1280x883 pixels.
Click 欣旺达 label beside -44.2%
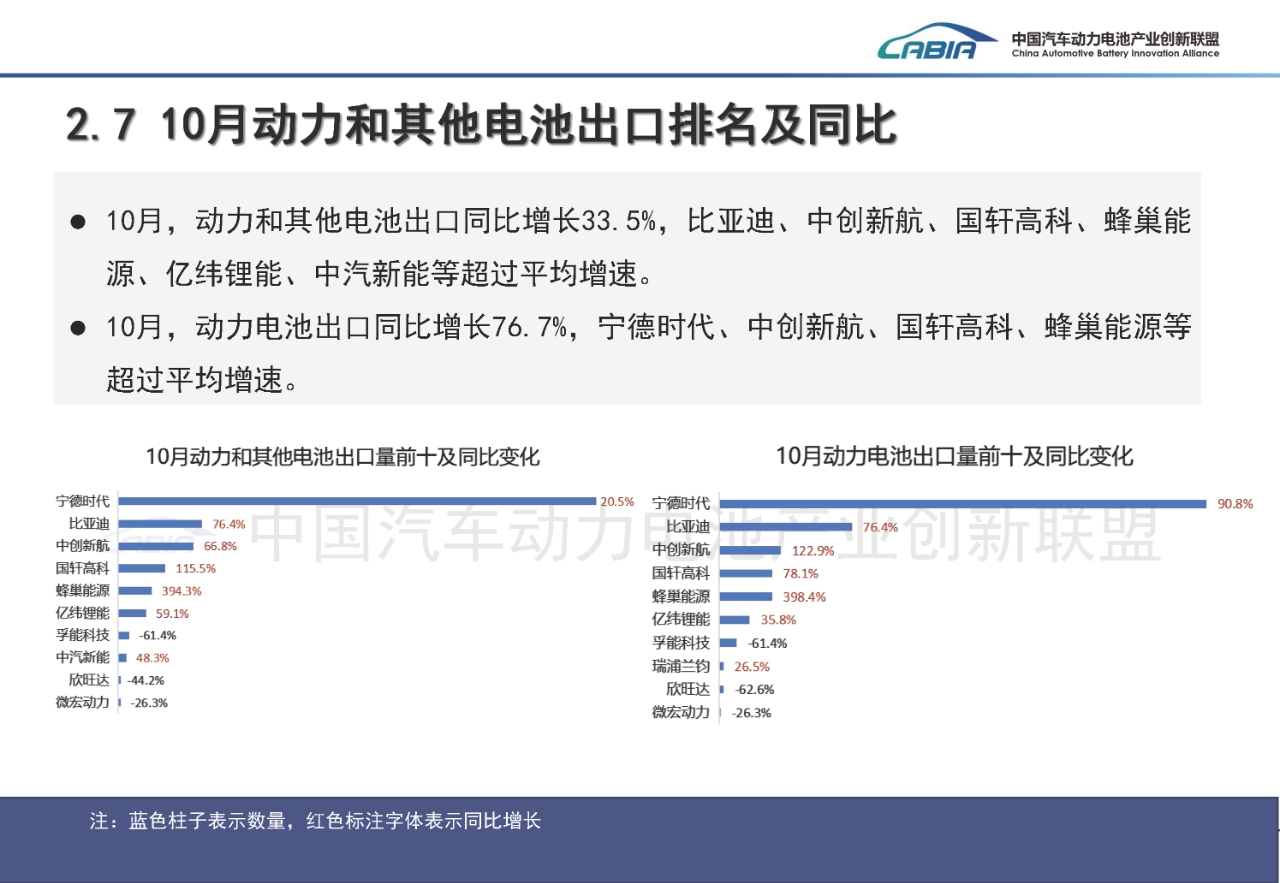pyautogui.click(x=89, y=680)
